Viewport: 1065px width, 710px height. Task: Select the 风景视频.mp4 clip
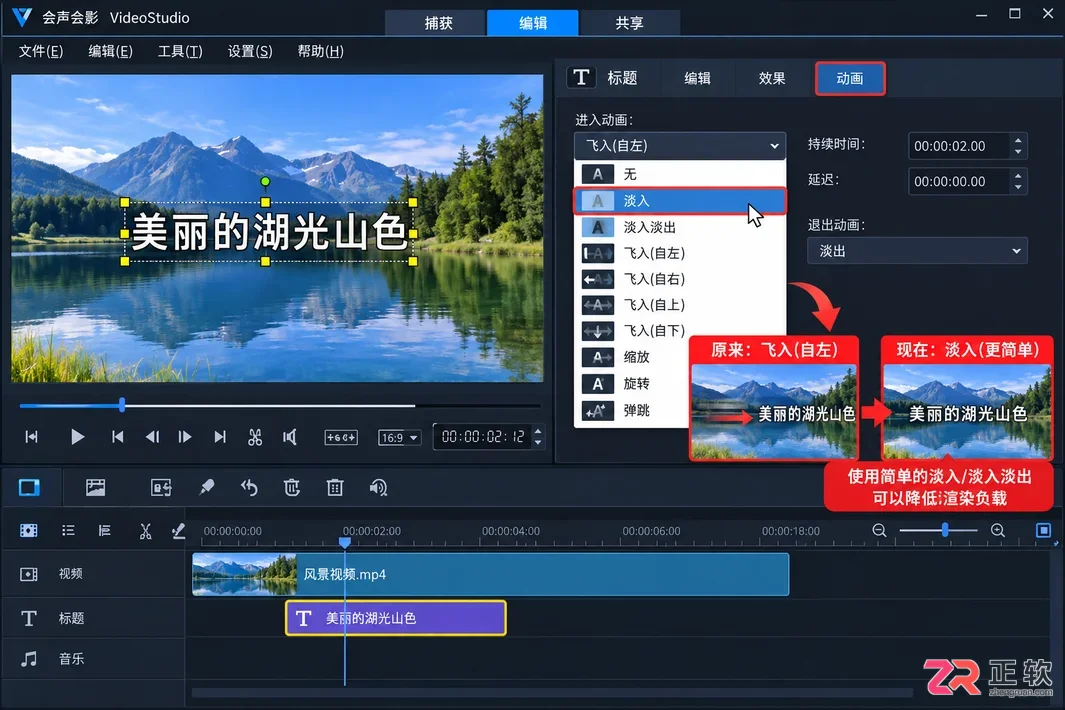(x=490, y=574)
